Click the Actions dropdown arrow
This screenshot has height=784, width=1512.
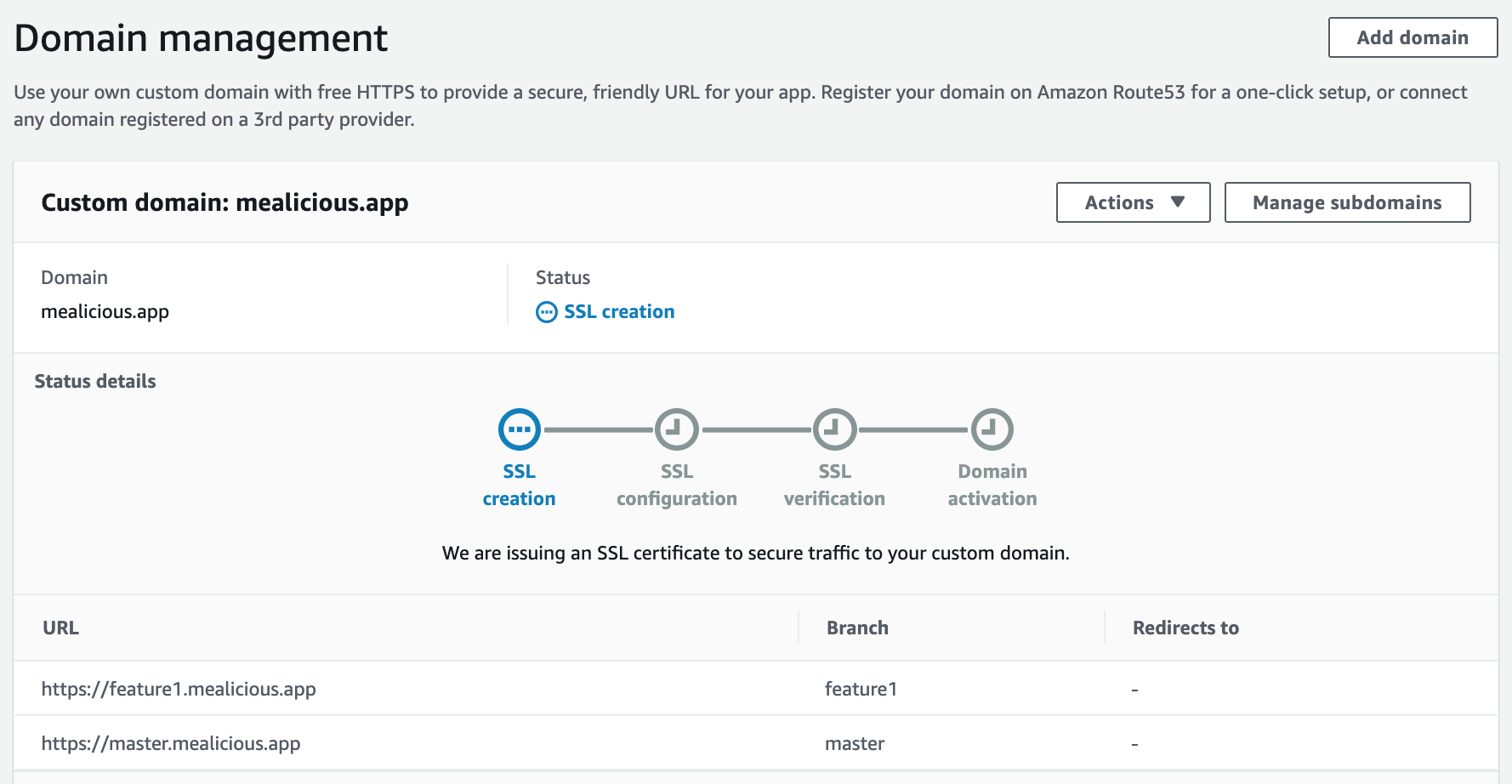pos(1178,202)
